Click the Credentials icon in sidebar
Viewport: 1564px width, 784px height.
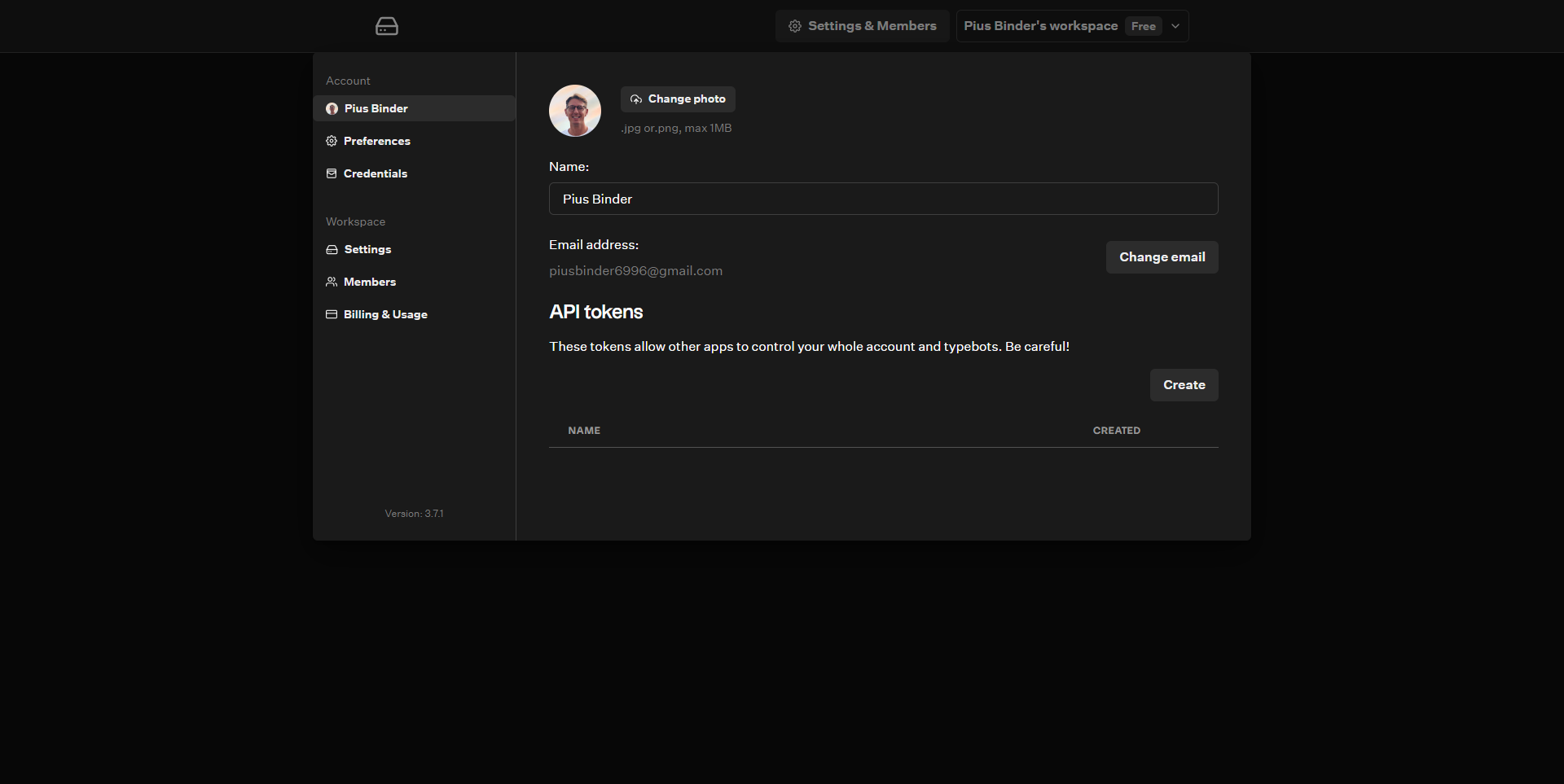332,173
